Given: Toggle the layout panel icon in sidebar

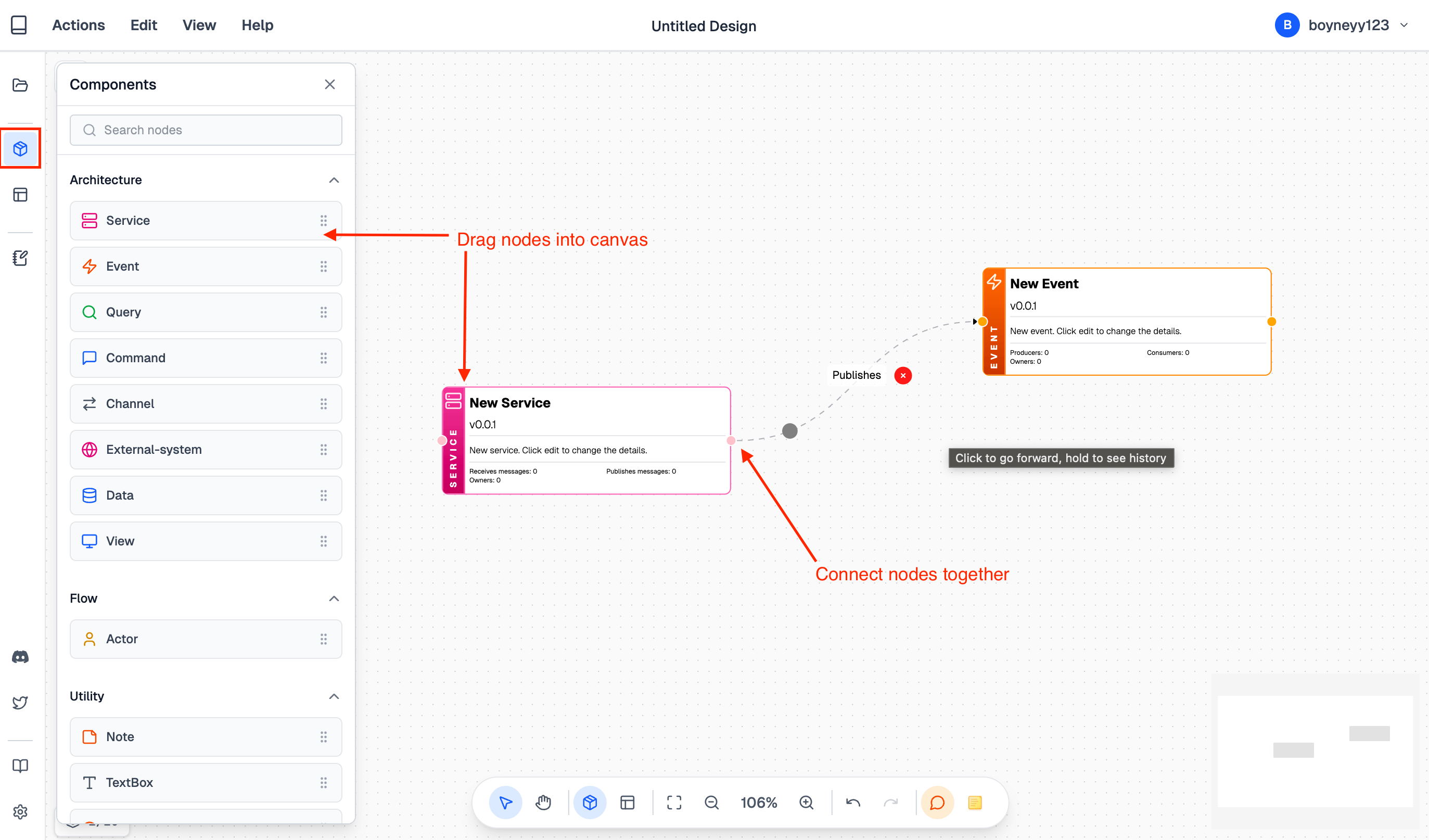Looking at the screenshot, I should [20, 195].
